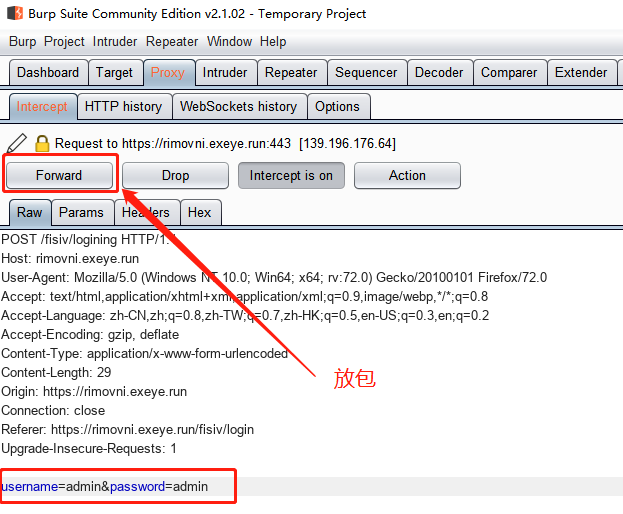Click the Content-Length: 29 line
The image size is (623, 514).
[x=56, y=372]
